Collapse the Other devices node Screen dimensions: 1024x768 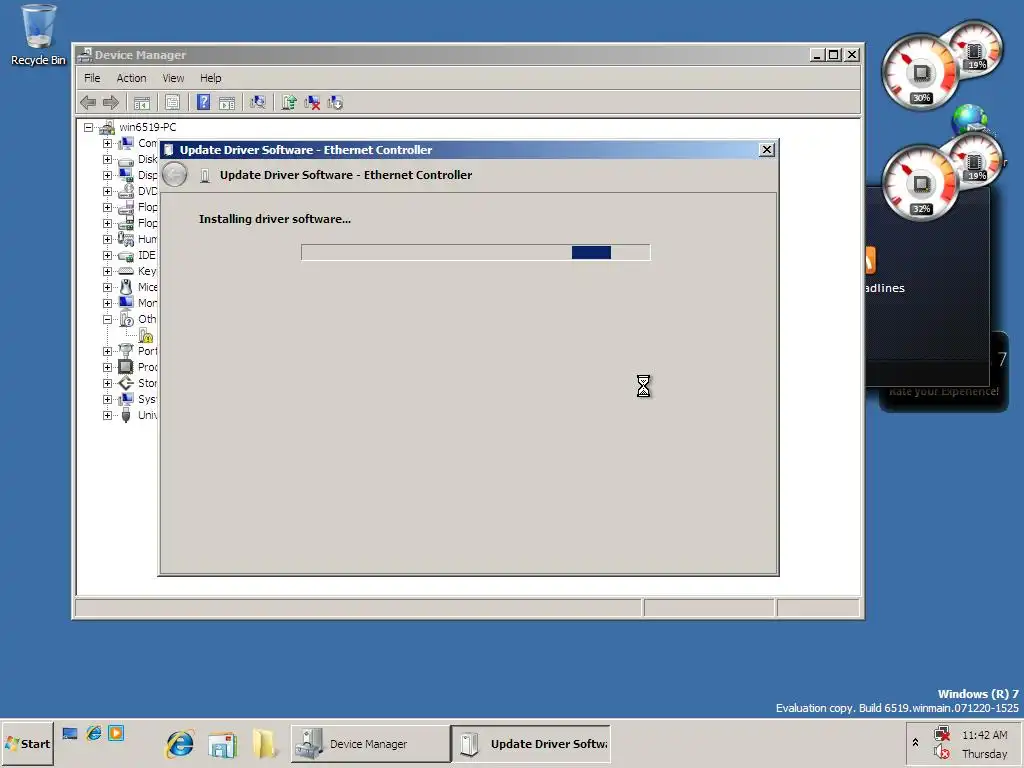[x=107, y=319]
